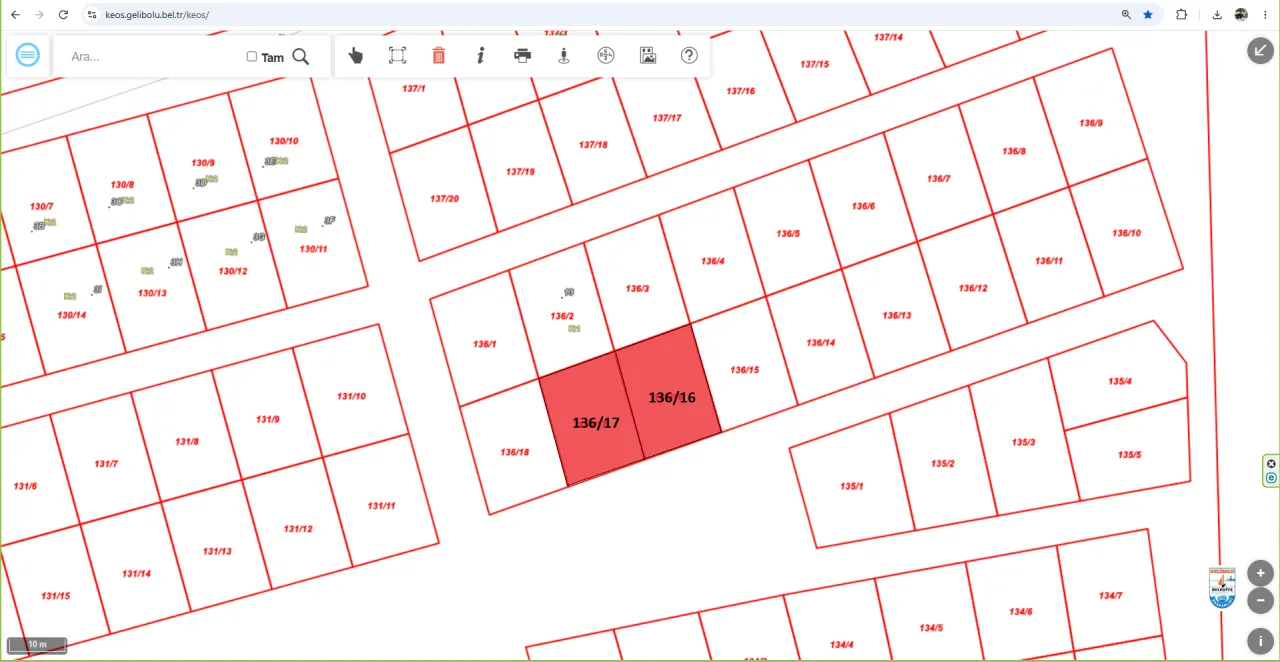Select the italic info tool in toolbar
Screen dimensions: 1280x662
coord(480,56)
